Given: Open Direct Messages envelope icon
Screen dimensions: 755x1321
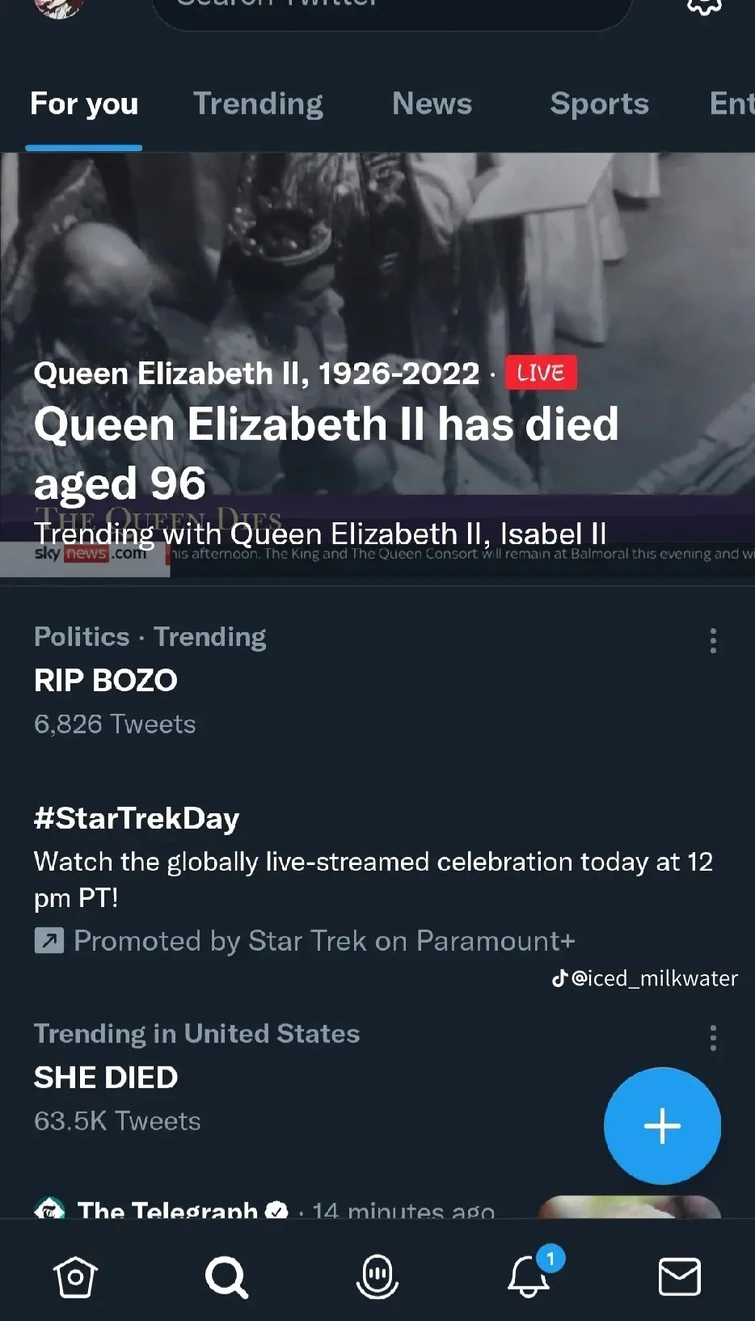Looking at the screenshot, I should pyautogui.click(x=680, y=1276).
